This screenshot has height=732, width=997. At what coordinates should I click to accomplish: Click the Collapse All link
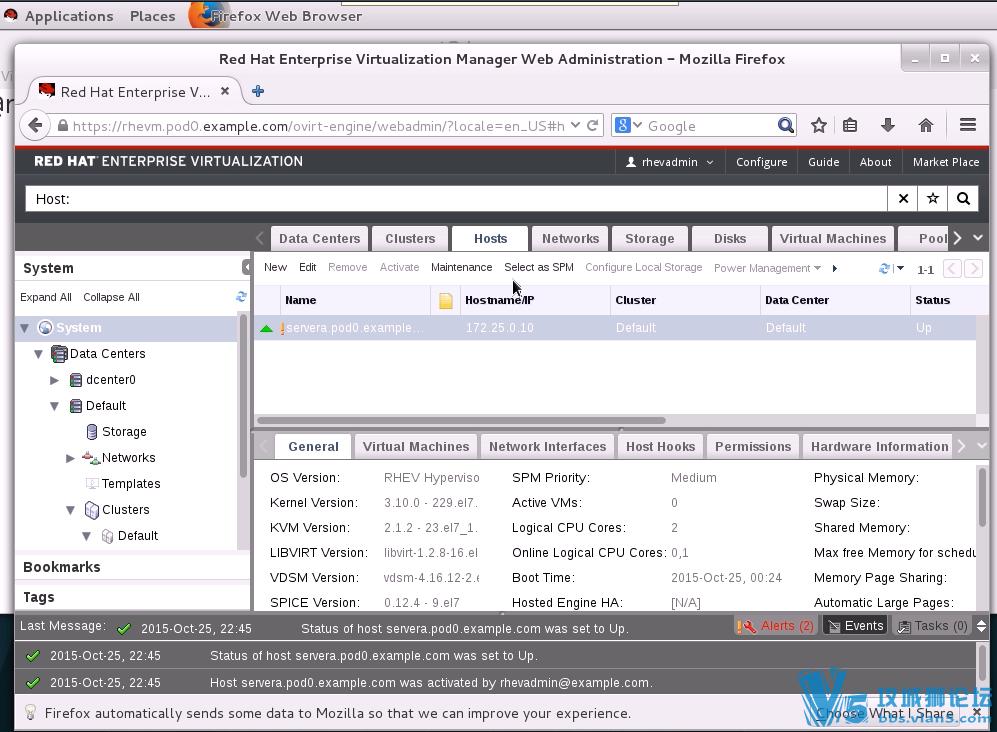[111, 297]
